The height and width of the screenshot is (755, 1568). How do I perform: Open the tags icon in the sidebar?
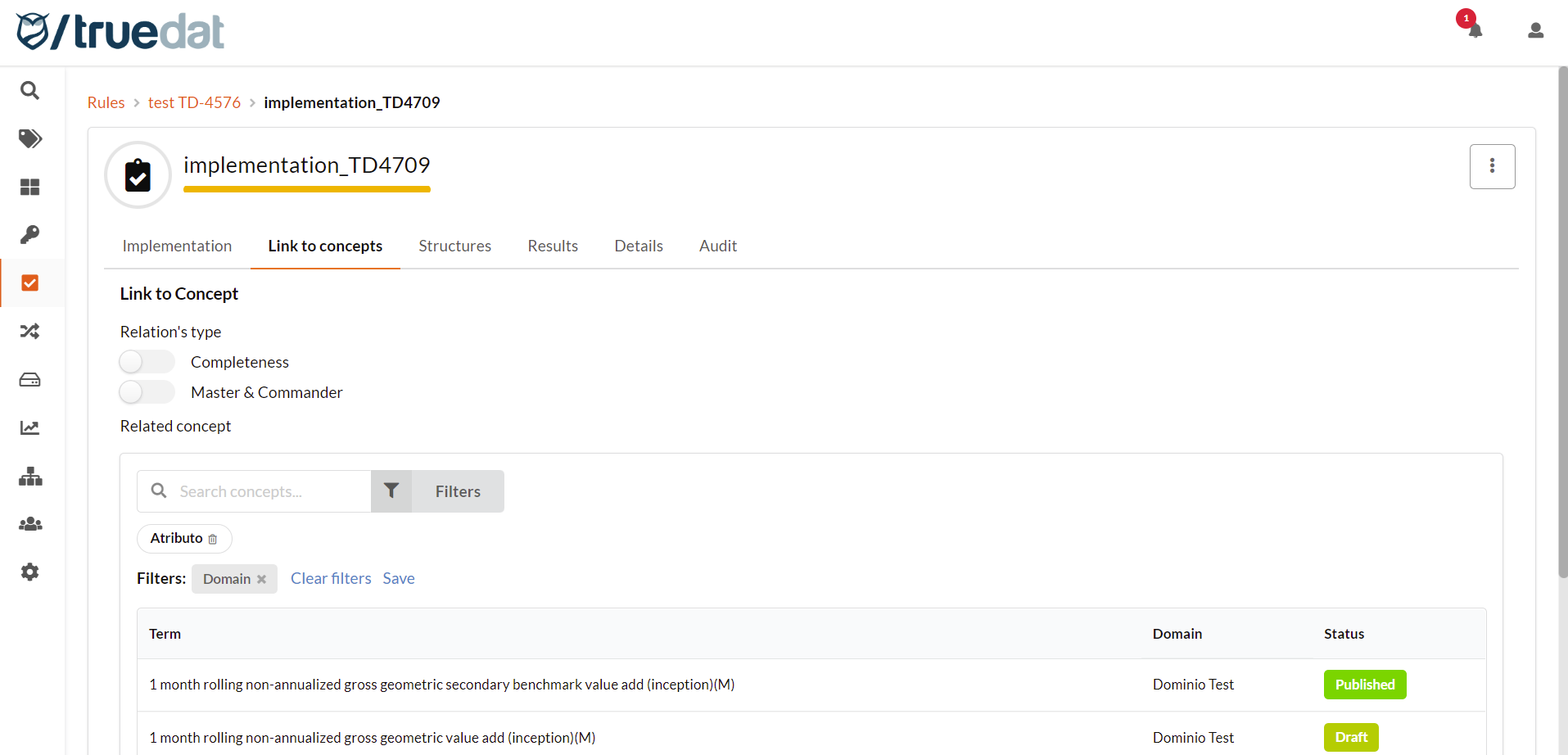click(29, 138)
